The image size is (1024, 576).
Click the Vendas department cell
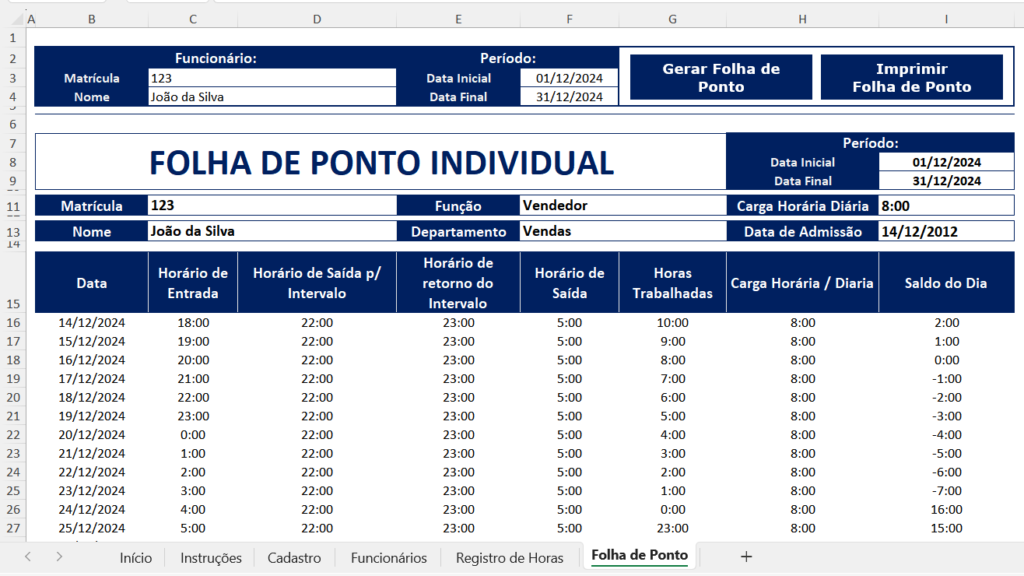(x=623, y=231)
